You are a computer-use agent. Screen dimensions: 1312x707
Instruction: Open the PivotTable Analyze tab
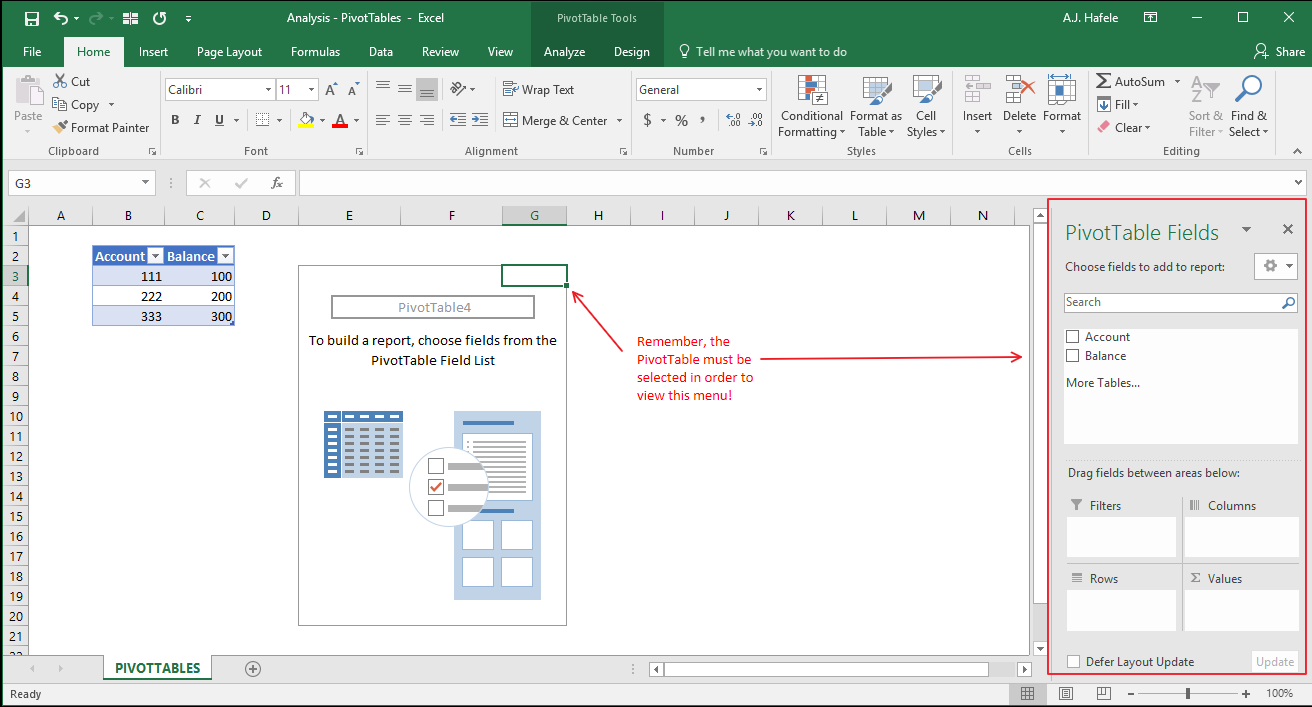click(x=565, y=52)
